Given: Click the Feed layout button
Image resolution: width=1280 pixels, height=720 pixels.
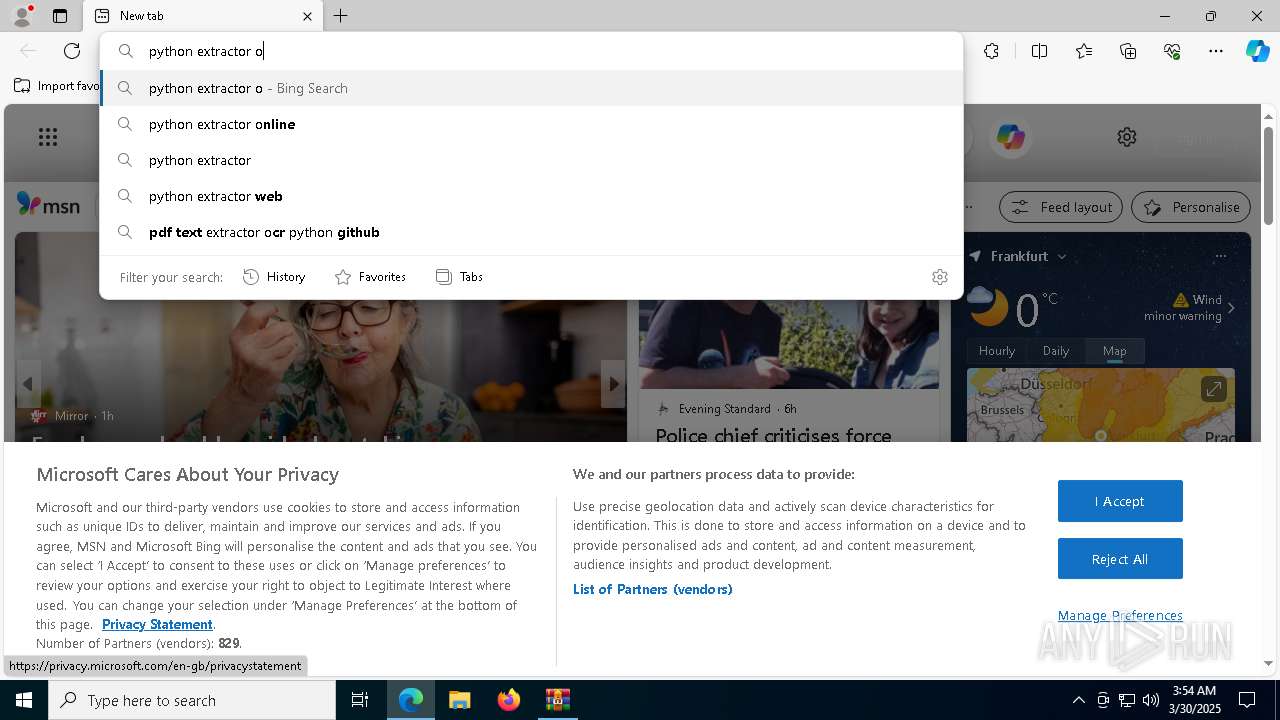Looking at the screenshot, I should coord(1061,207).
